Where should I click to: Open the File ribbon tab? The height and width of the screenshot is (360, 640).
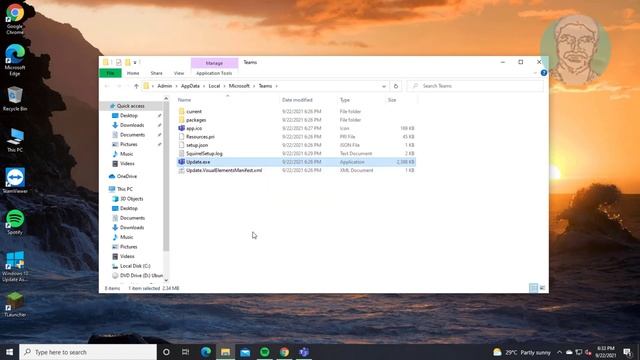click(110, 73)
